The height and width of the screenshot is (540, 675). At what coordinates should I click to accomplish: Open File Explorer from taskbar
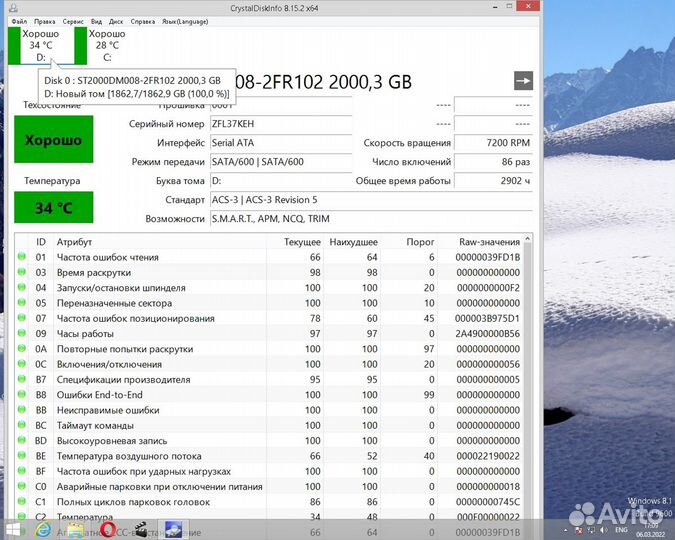pos(76,530)
